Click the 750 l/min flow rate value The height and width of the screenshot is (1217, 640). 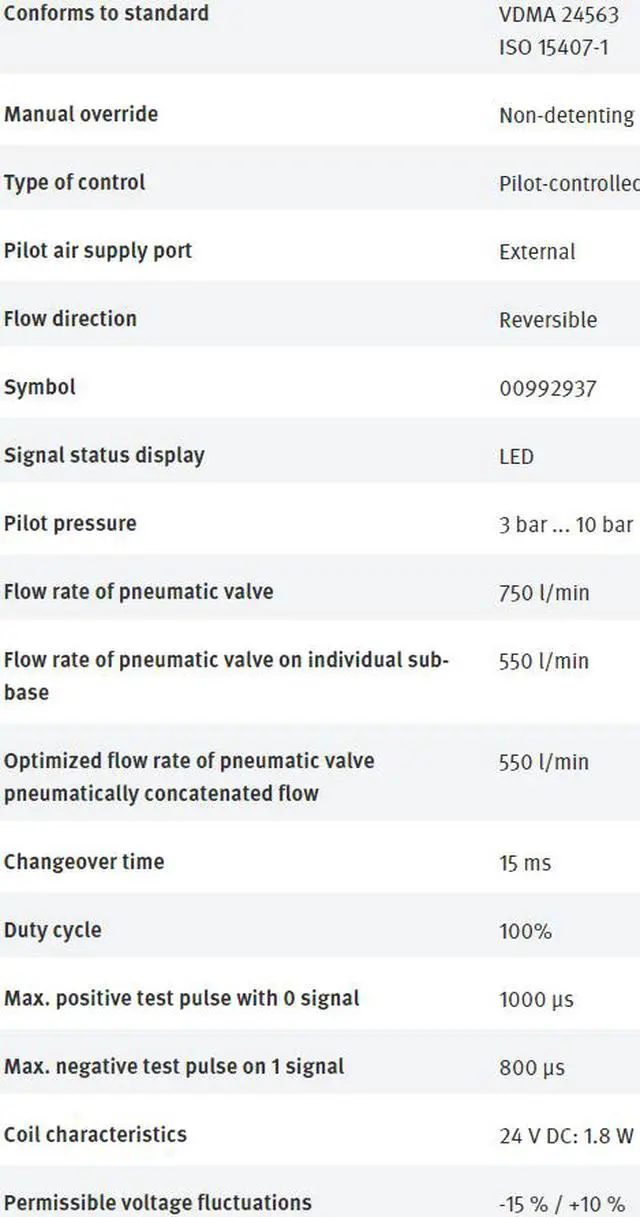(544, 593)
